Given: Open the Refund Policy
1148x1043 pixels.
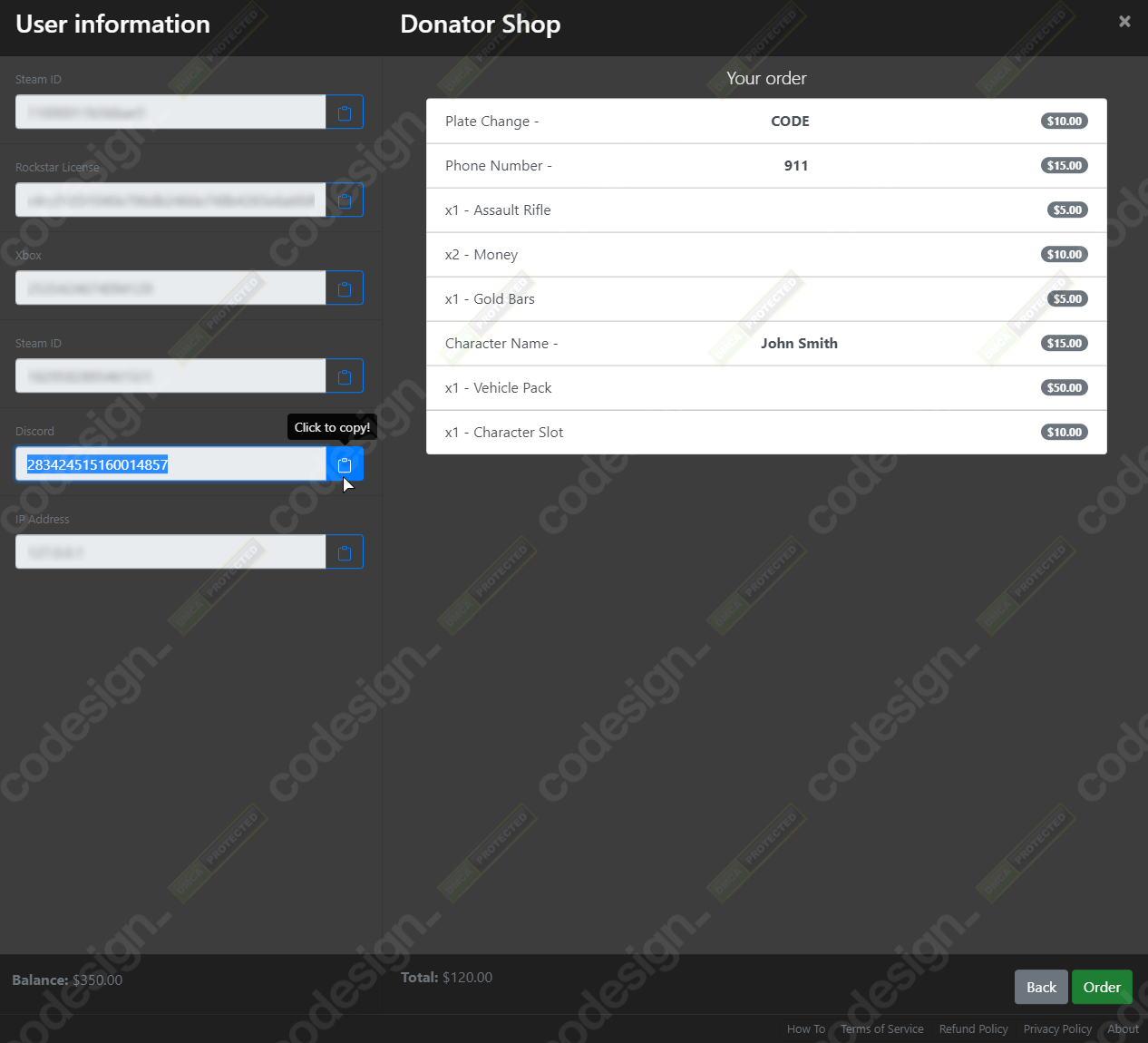Looking at the screenshot, I should 973,1028.
